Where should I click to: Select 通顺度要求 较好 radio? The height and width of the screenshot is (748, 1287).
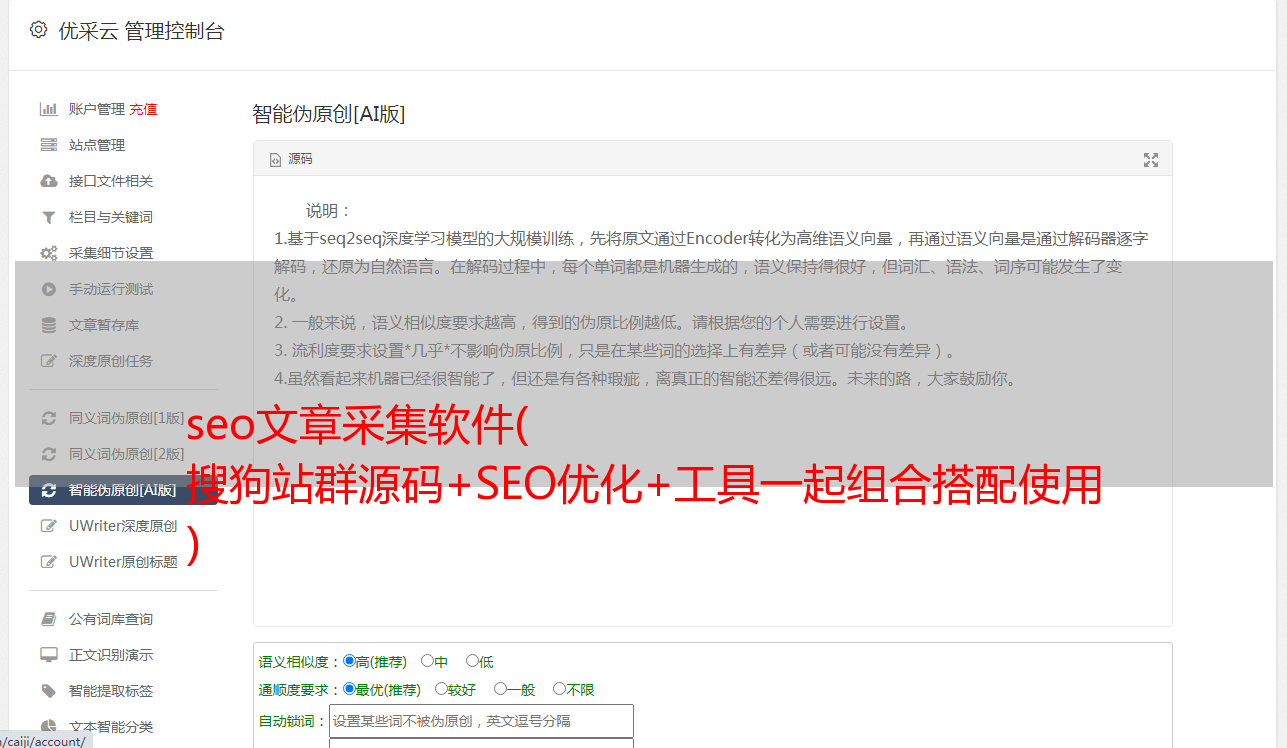point(441,689)
